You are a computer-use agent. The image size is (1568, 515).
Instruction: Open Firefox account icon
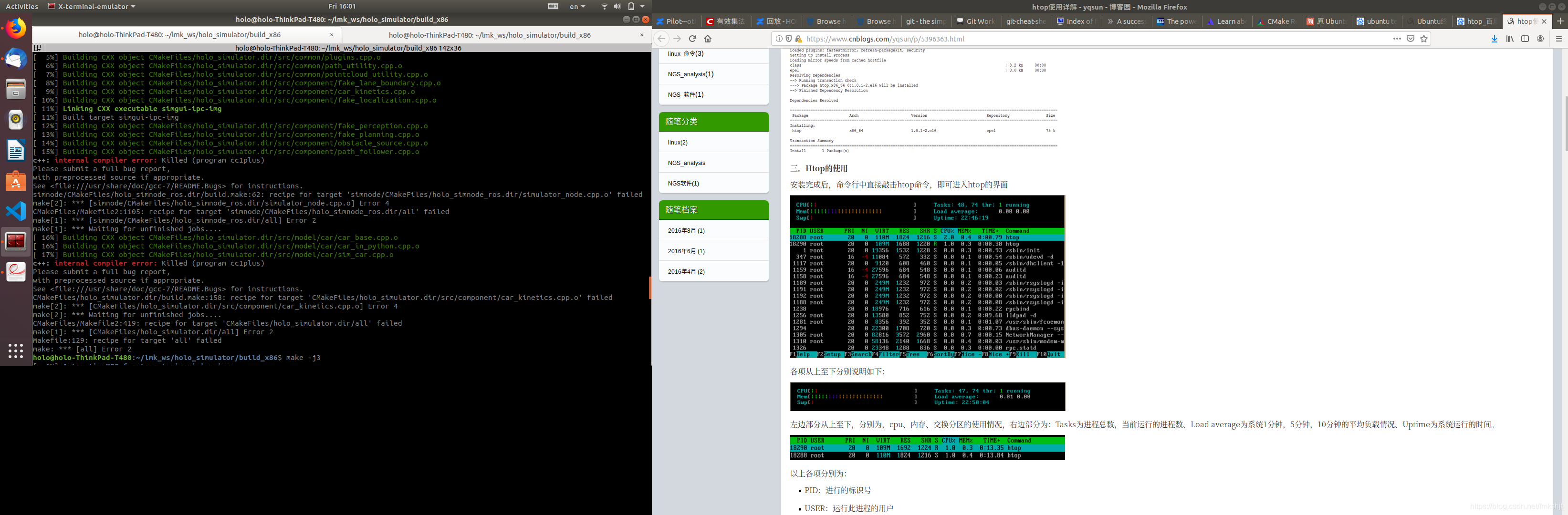pos(1541,38)
